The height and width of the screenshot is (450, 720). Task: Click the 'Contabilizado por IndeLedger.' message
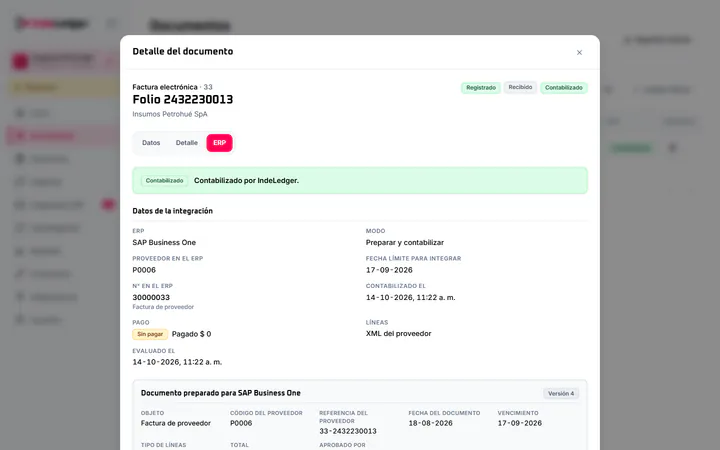point(246,180)
